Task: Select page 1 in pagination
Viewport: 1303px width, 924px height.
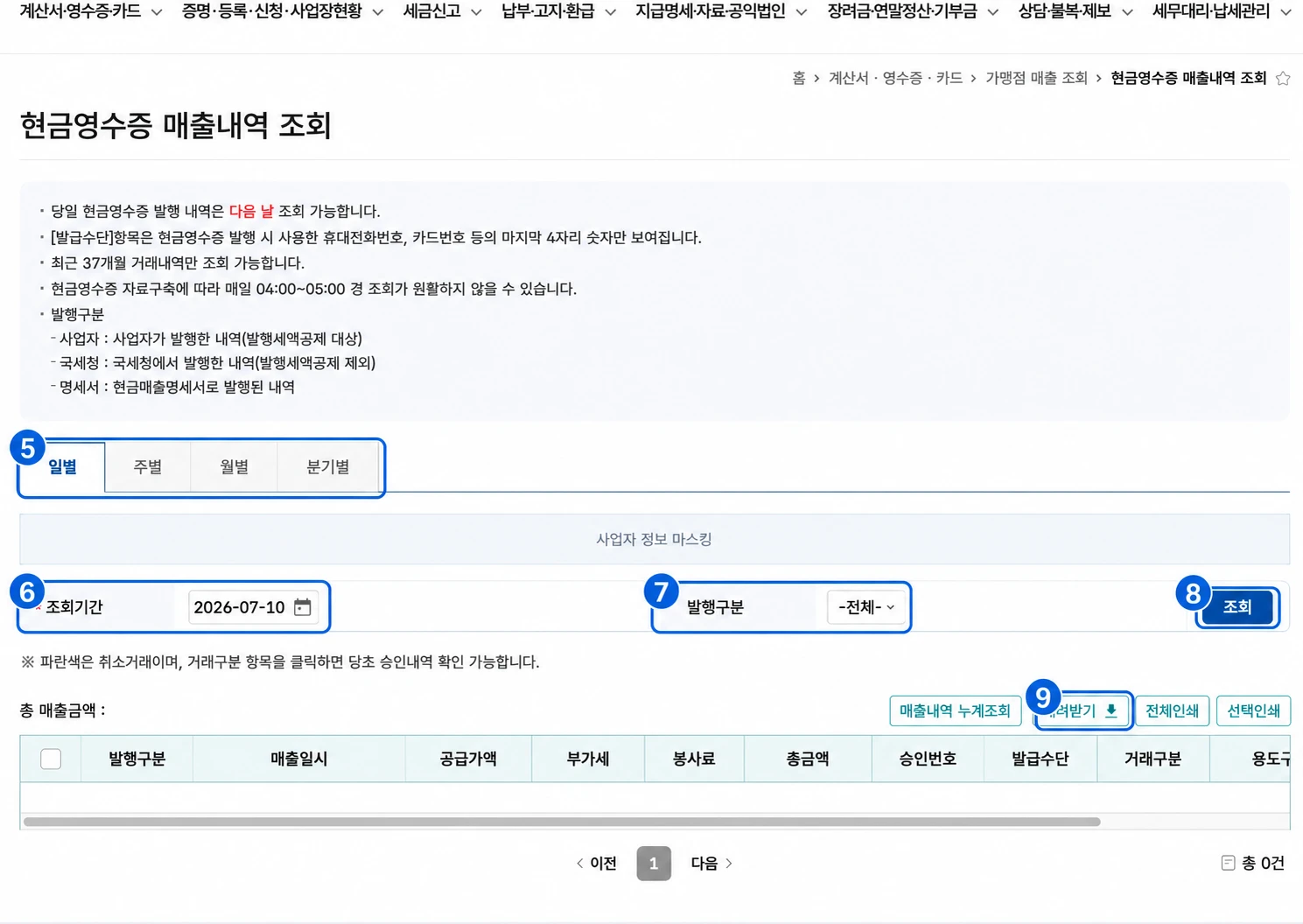Action: 654,864
